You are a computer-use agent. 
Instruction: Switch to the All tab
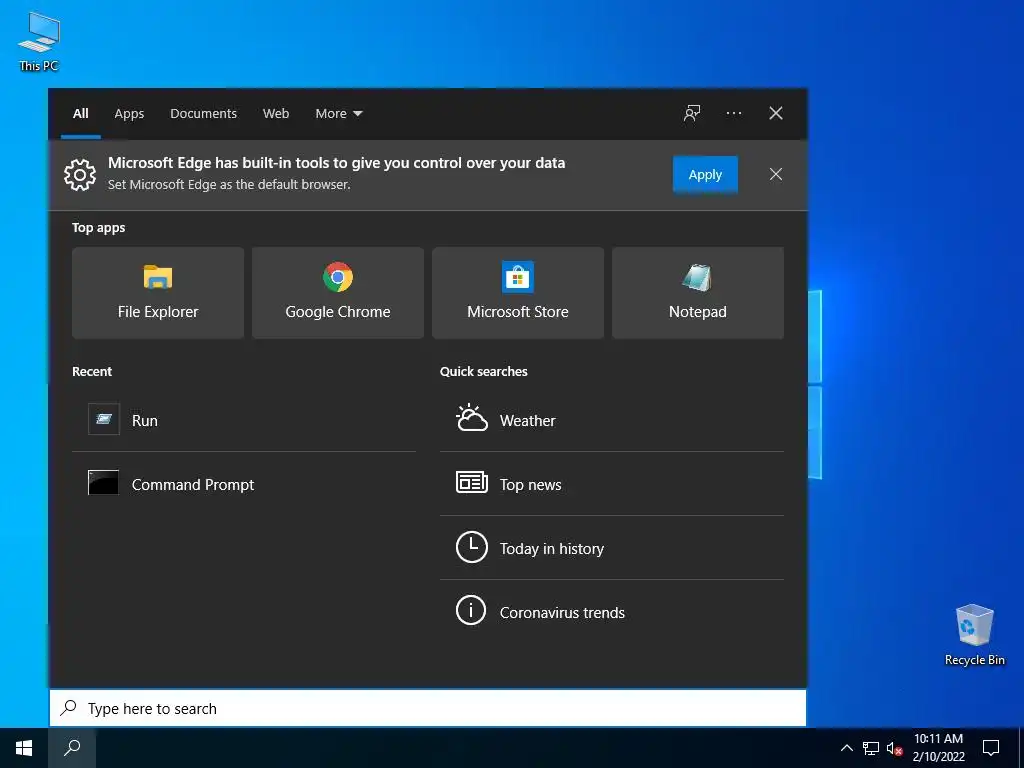80,113
